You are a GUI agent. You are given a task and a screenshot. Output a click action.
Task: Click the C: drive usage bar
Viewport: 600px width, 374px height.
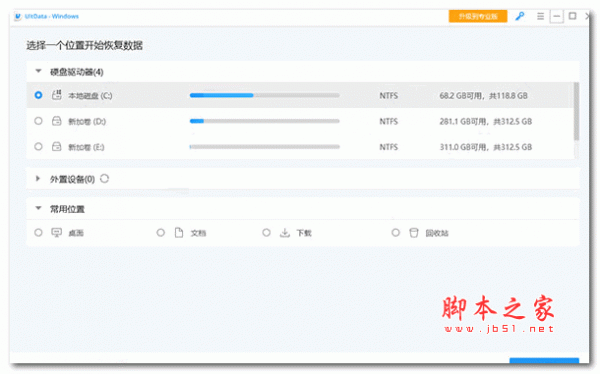(x=264, y=95)
